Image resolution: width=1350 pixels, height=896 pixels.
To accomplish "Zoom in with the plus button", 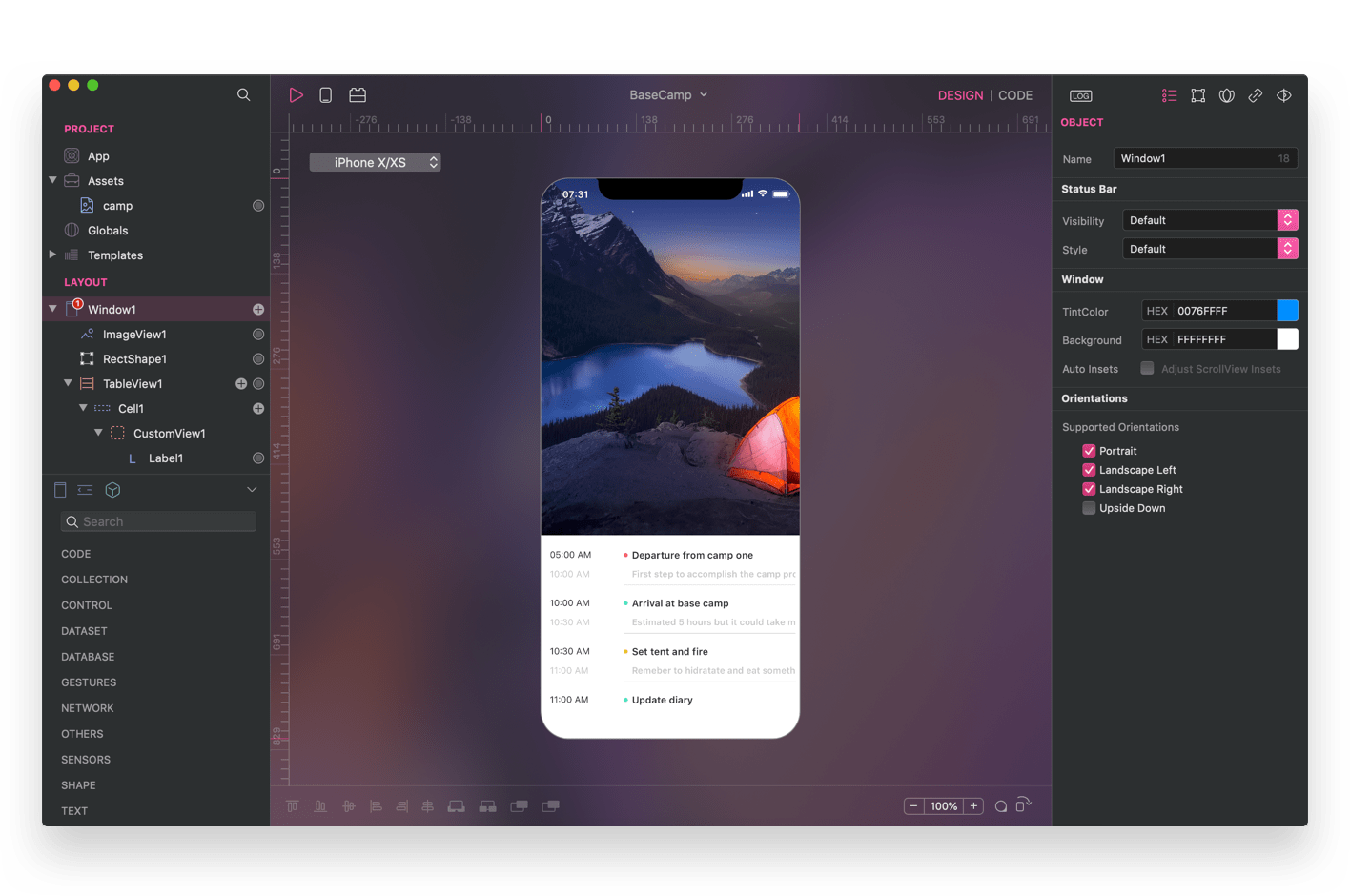I will 973,806.
